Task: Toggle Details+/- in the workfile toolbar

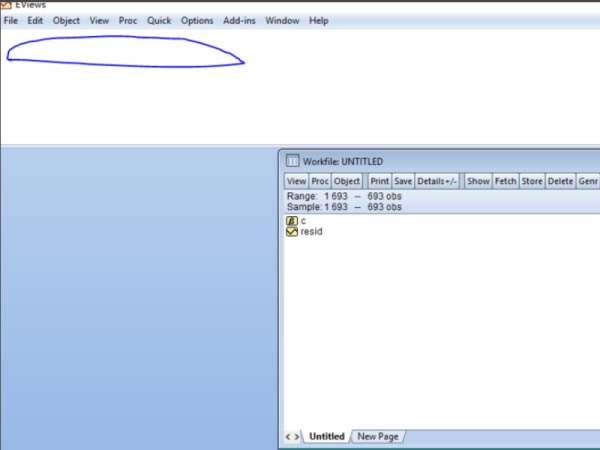Action: 437,181
